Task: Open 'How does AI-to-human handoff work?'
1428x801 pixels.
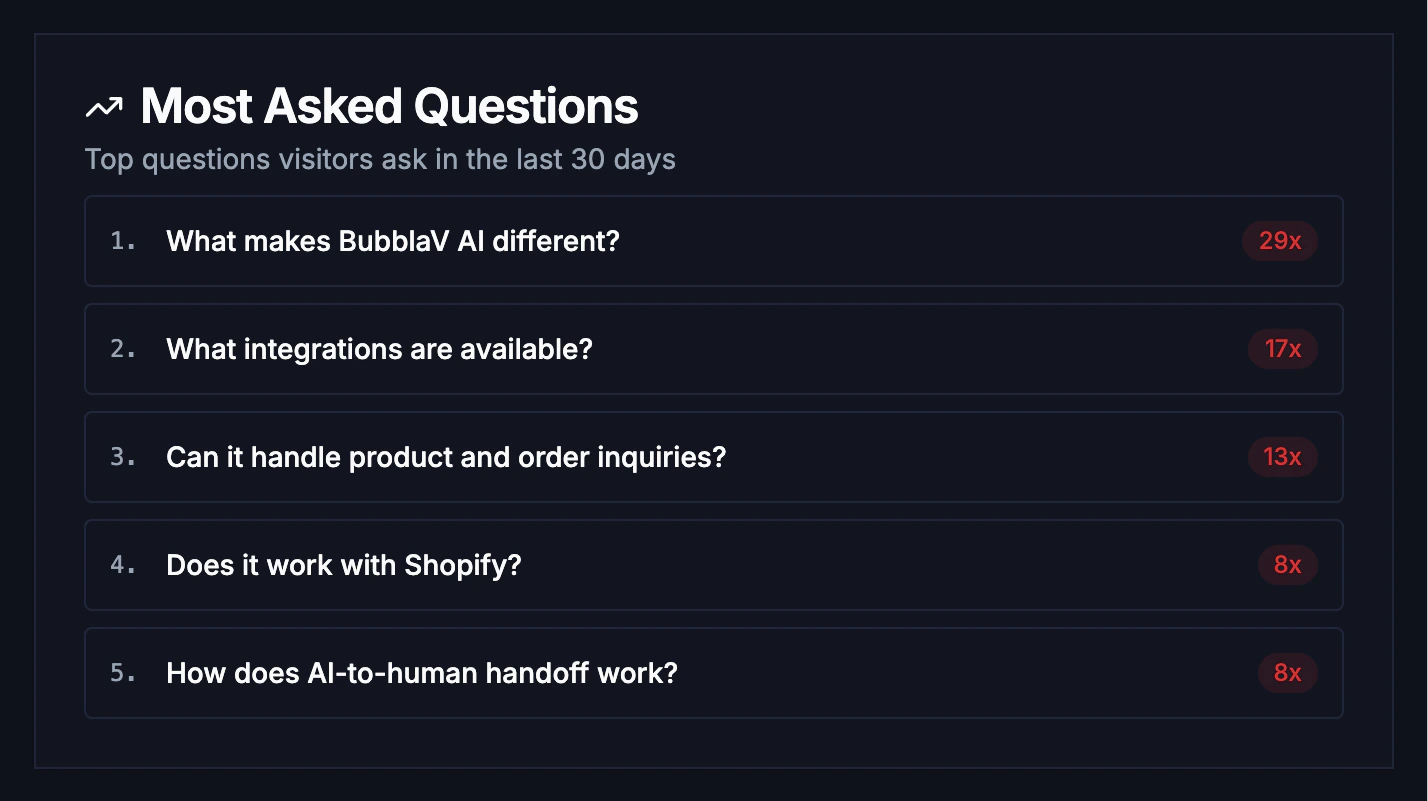Action: click(422, 673)
